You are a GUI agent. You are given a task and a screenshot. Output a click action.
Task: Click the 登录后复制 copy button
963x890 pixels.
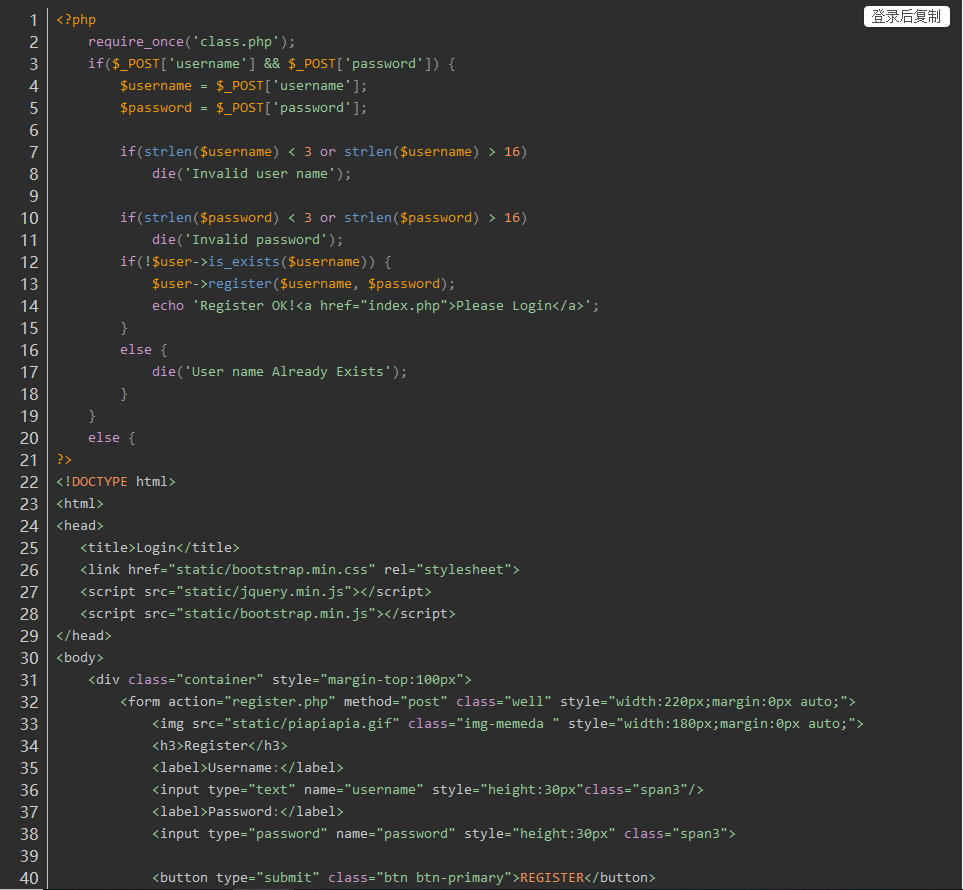point(906,17)
